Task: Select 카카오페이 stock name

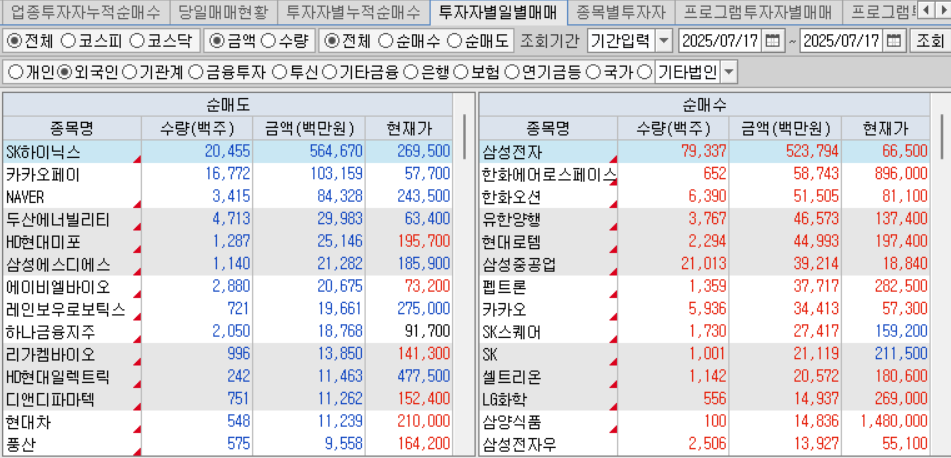Action: tap(42, 175)
